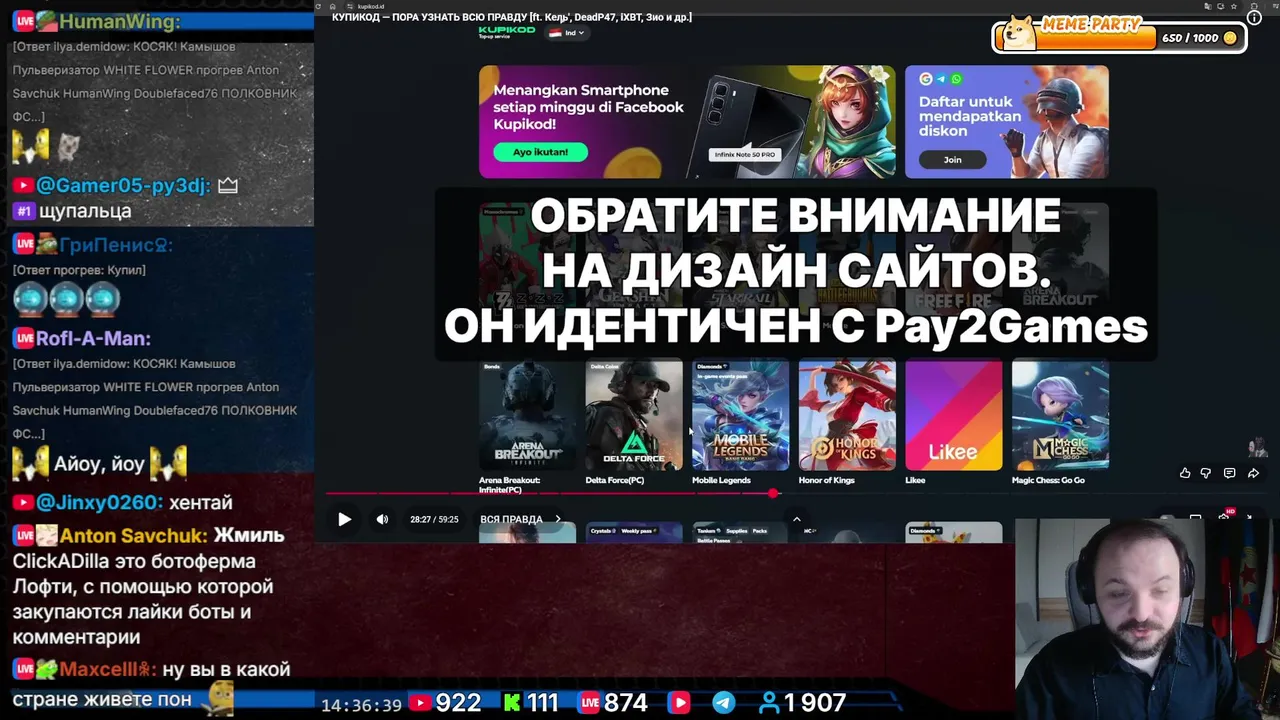Click the small channel avatar in the player
The image size is (1280, 720).
pos(1258,447)
